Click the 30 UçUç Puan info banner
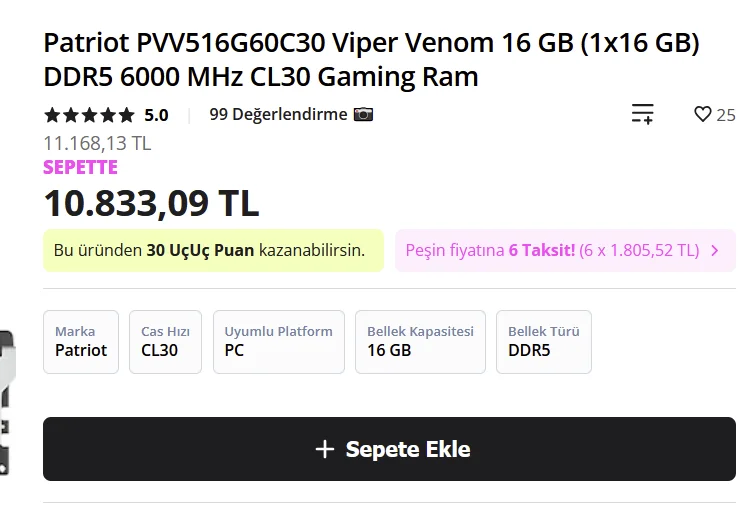 point(213,250)
